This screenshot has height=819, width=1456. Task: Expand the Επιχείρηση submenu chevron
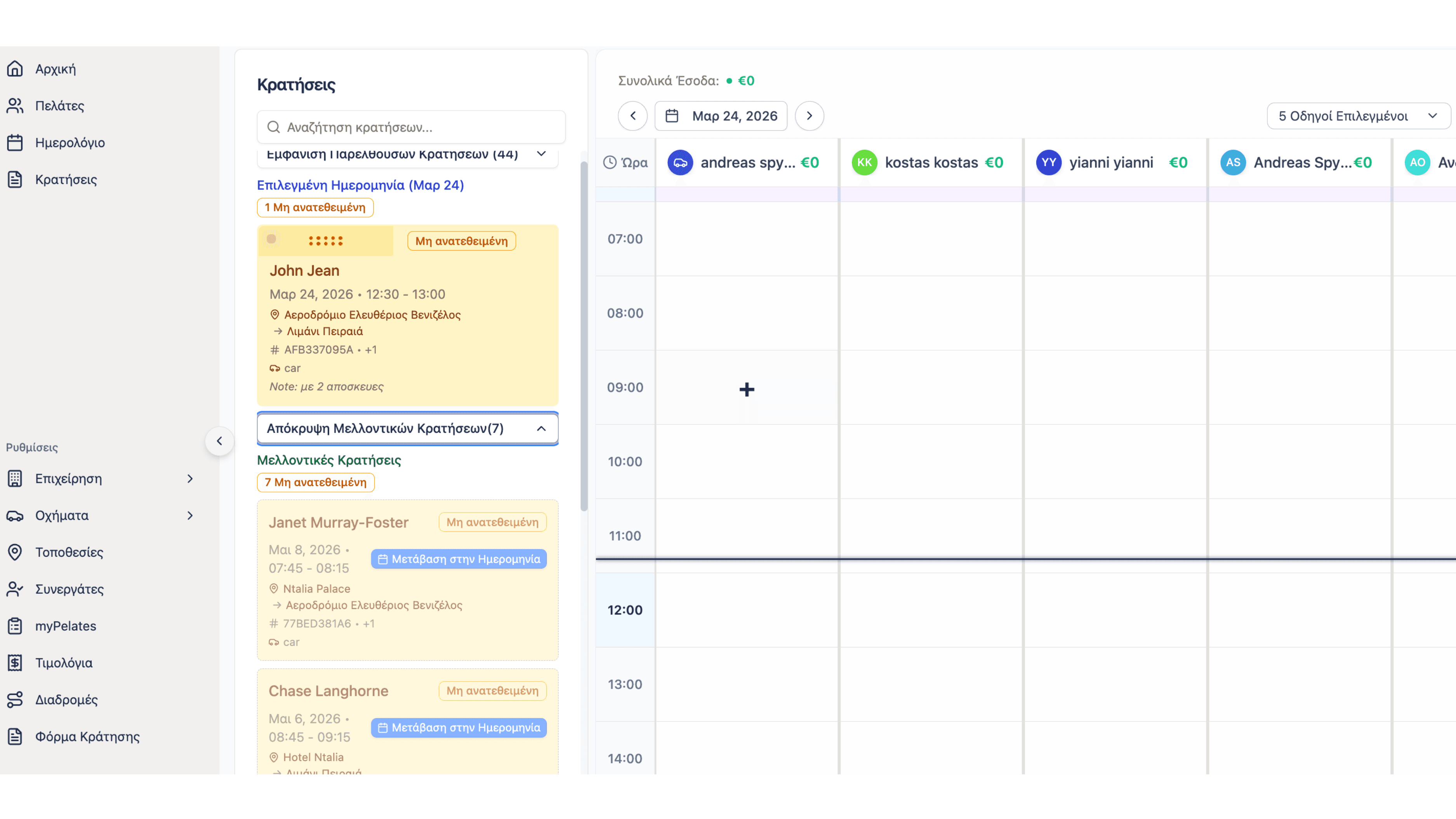[x=190, y=479]
